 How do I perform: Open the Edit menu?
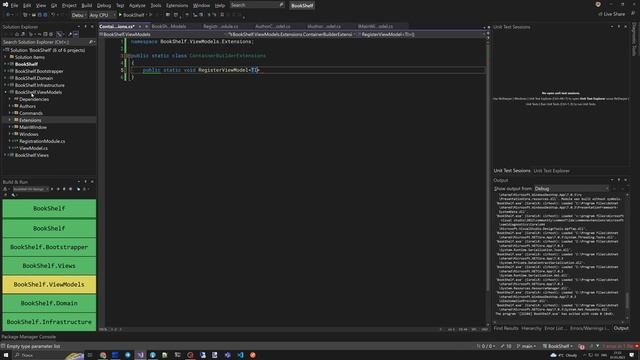27,5
